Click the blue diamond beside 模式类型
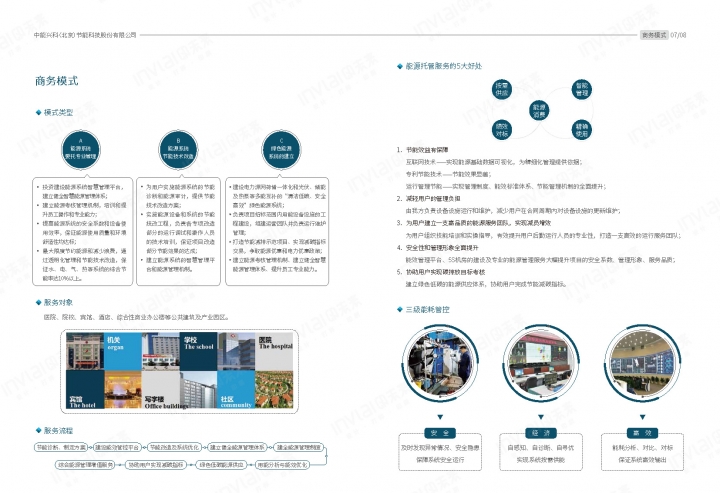The width and height of the screenshot is (720, 493). (x=37, y=113)
